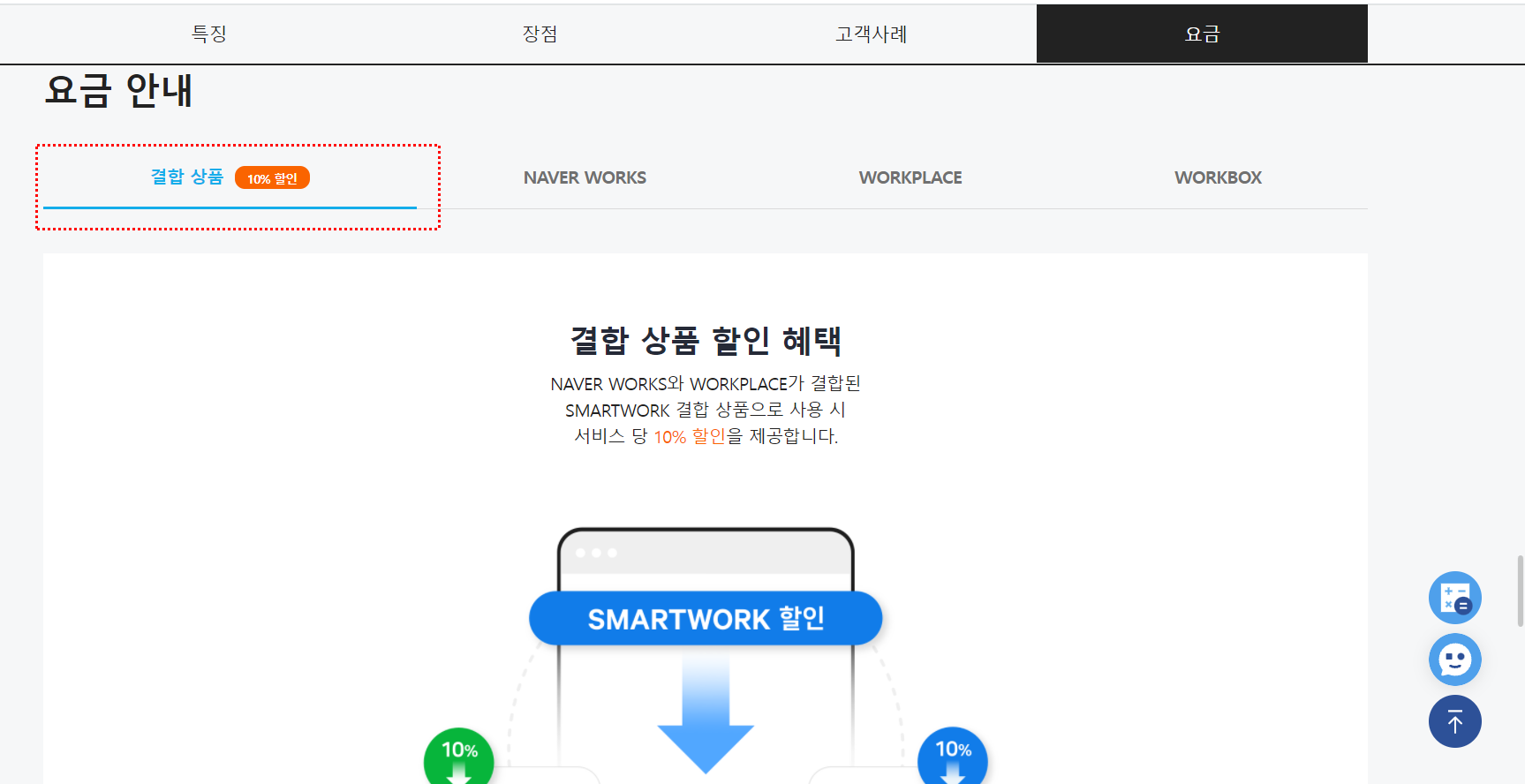Open the 특징 navigation tab
Image resolution: width=1525 pixels, height=784 pixels.
pos(209,34)
